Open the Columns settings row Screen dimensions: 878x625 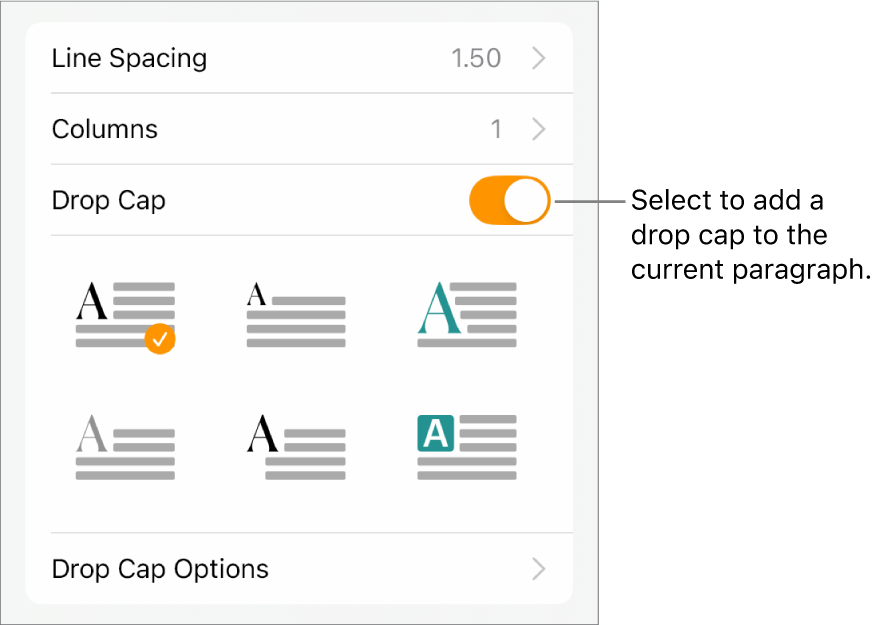[299, 130]
